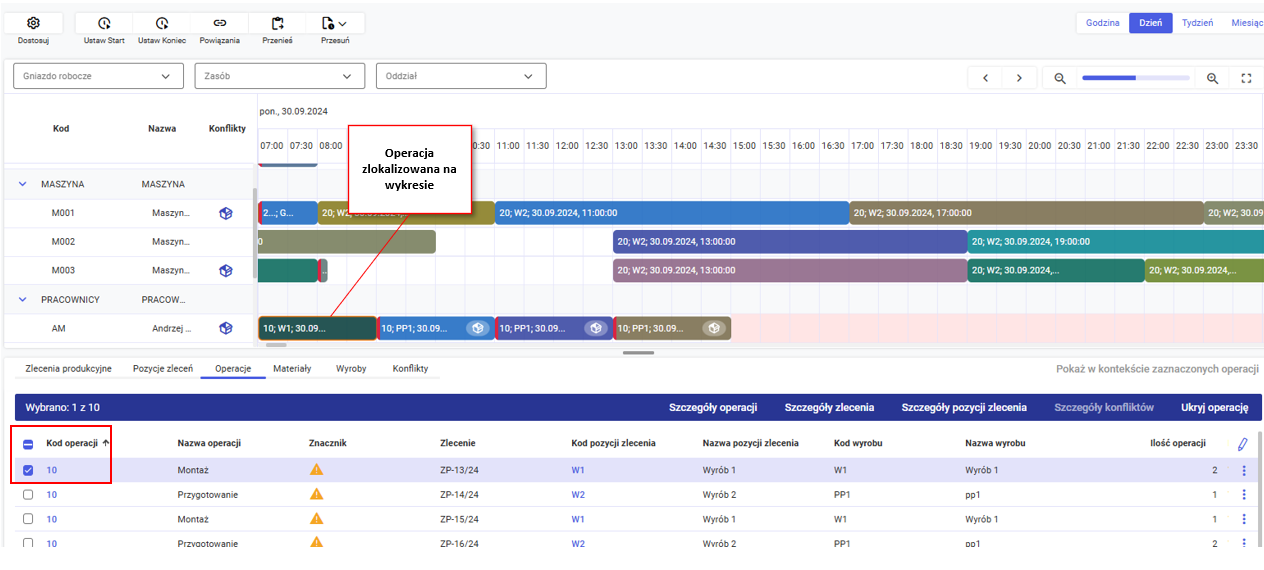Zoom out using the magnifier minus icon
The width and height of the screenshot is (1264, 570).
1060,78
